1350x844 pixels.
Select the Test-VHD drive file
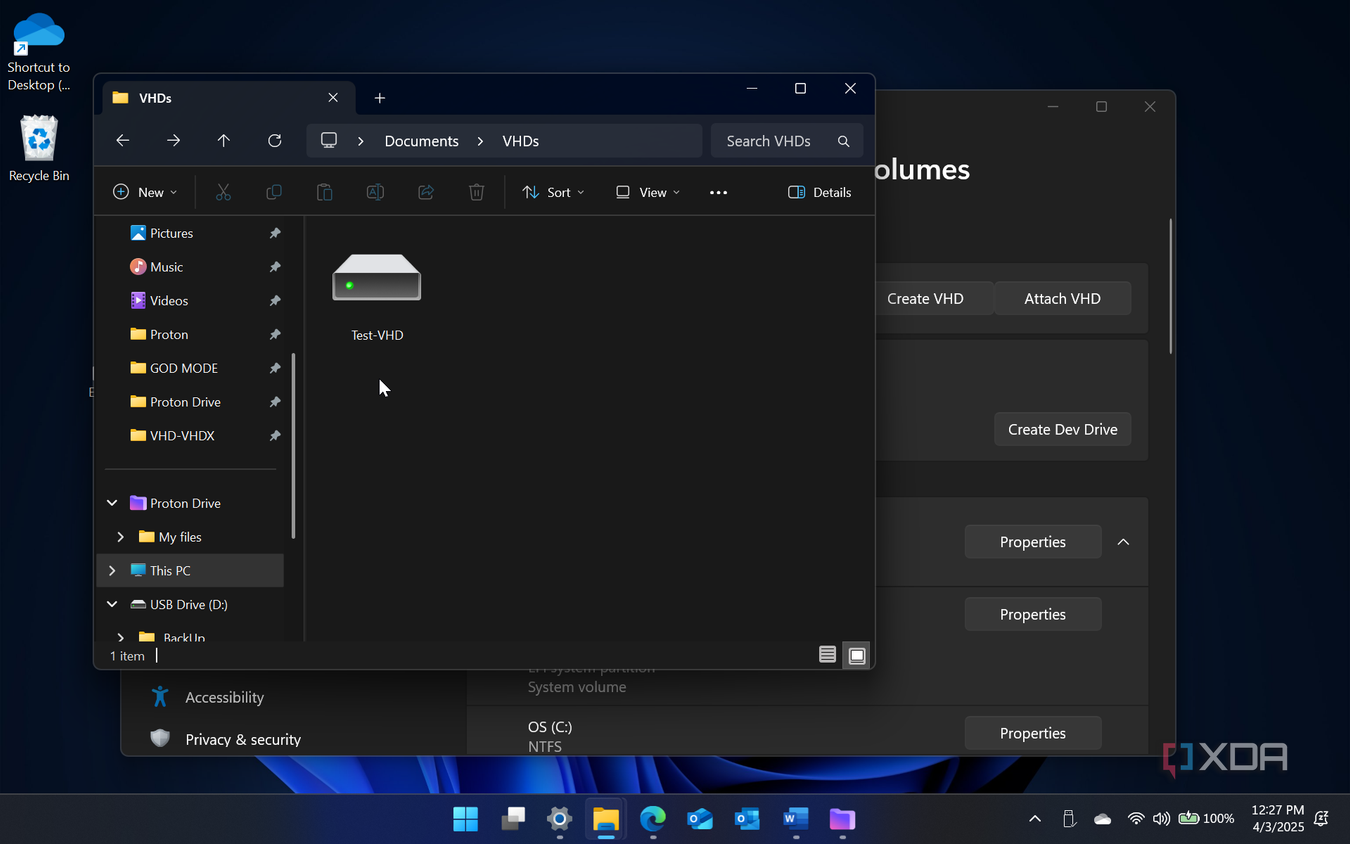coord(377,297)
